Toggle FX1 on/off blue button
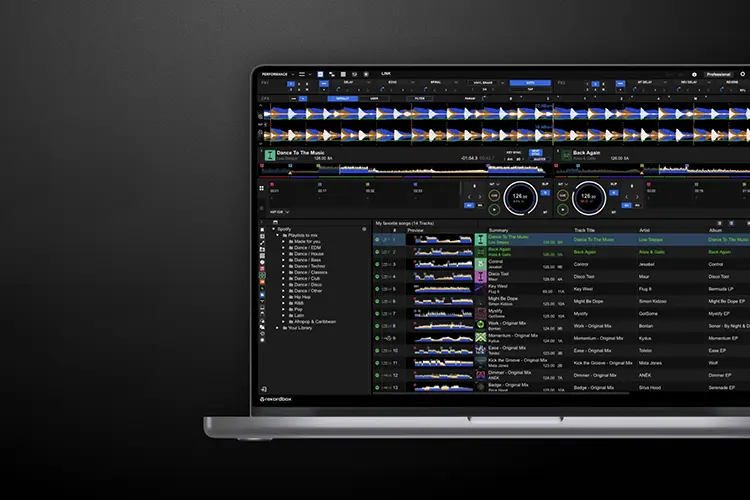750x500 pixels. 324,83
